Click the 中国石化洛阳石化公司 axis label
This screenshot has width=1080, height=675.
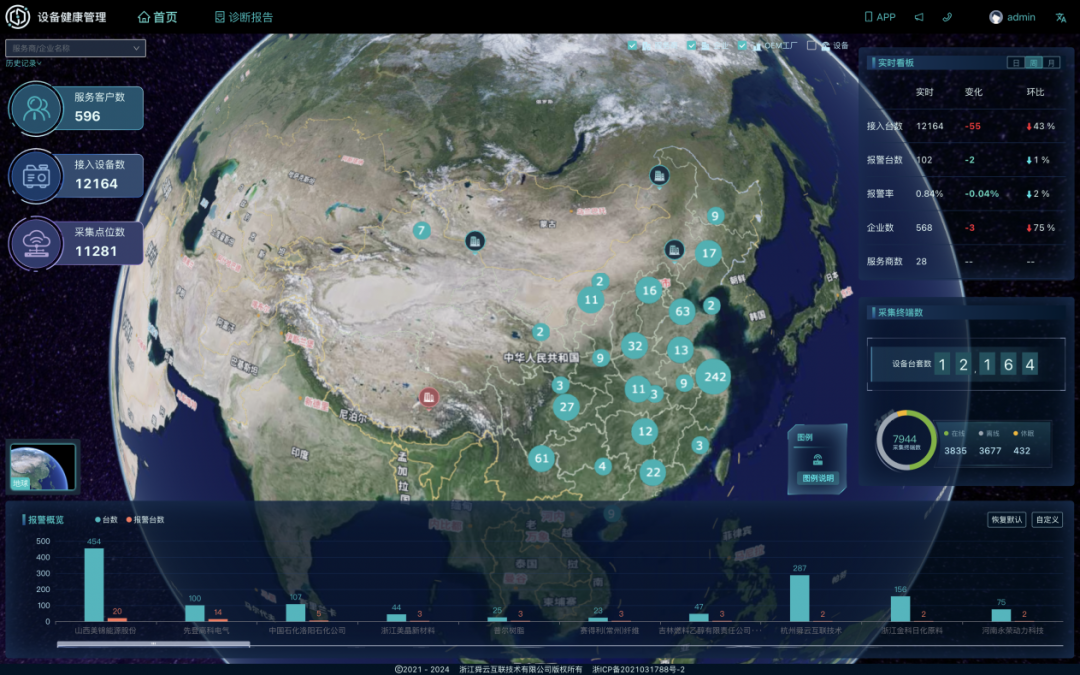(307, 630)
